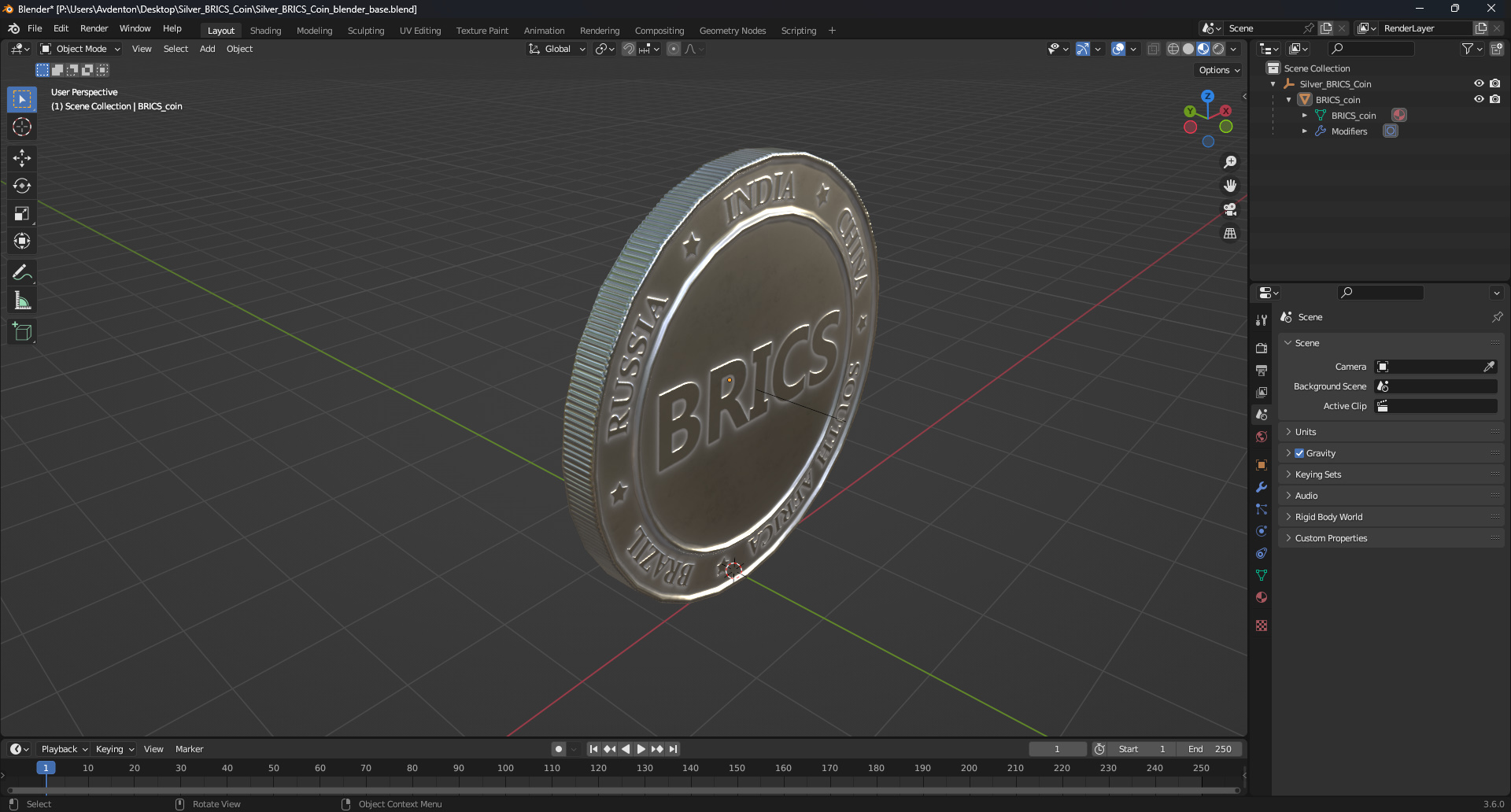Open the Object Data mesh properties tab
The width and height of the screenshot is (1511, 812).
(1262, 575)
